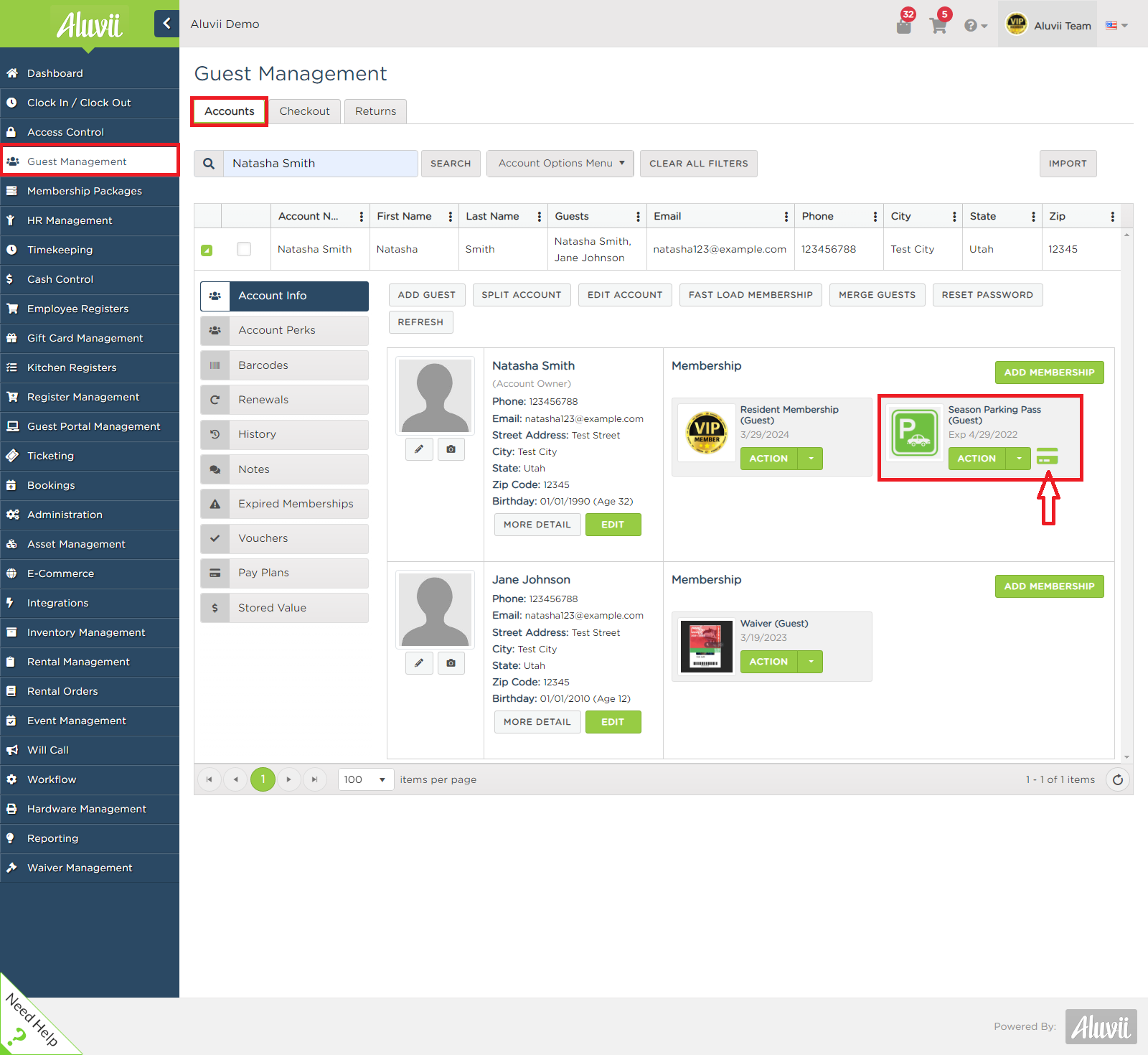Click the SPLIT ACCOUNT button
Screen dimensions: 1148x1055
point(522,295)
